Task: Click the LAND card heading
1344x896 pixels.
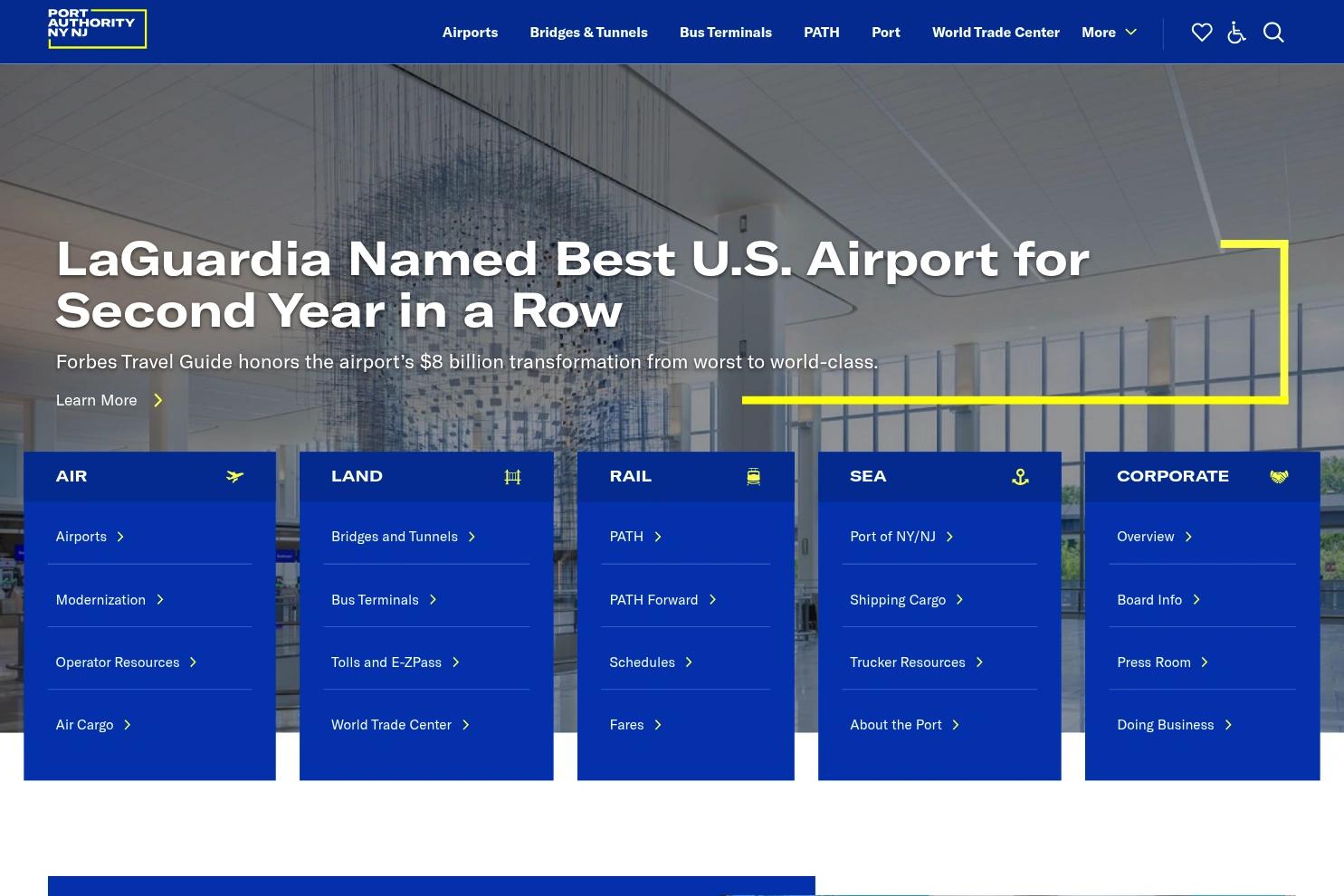Action: pyautogui.click(x=357, y=476)
